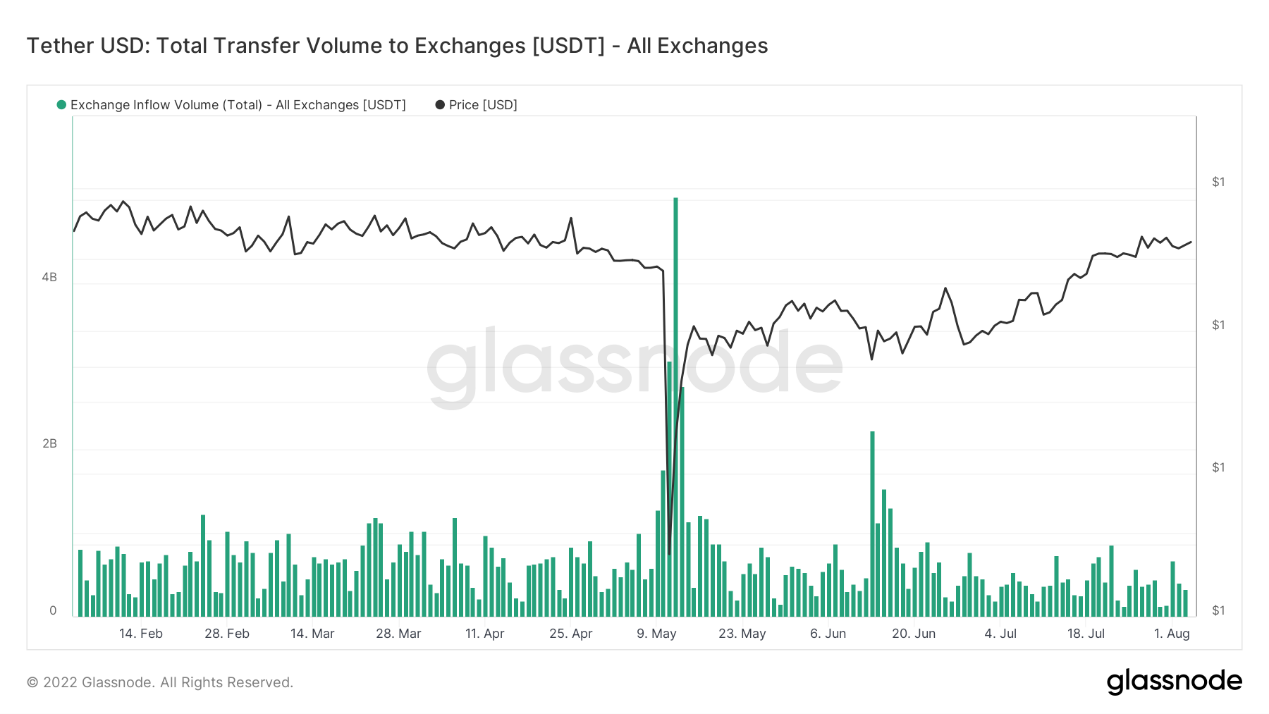Click the topmost $1 right axis label
This screenshot has height=714, width=1269.
pos(1218,182)
